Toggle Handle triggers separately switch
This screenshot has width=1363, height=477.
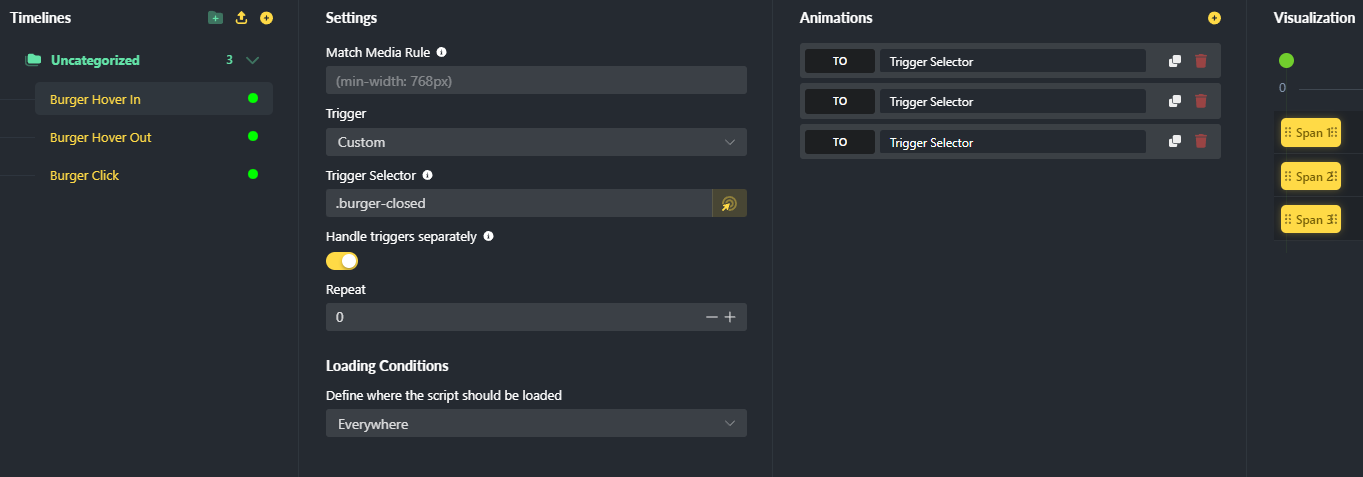coord(342,261)
